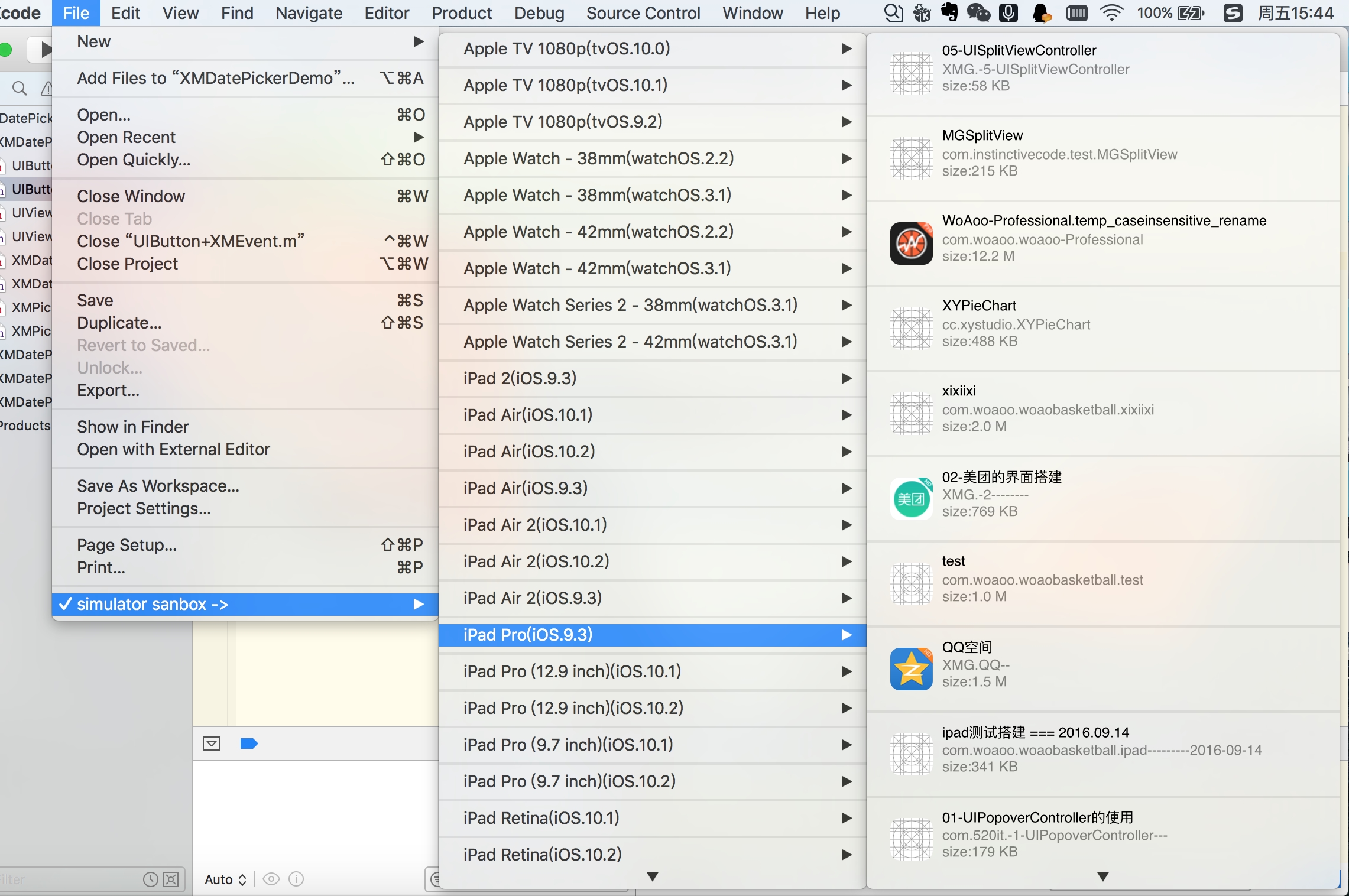This screenshot has height=896, width=1349.
Task: Click the blue breakpoint toggle icon in debug bar
Action: (249, 744)
